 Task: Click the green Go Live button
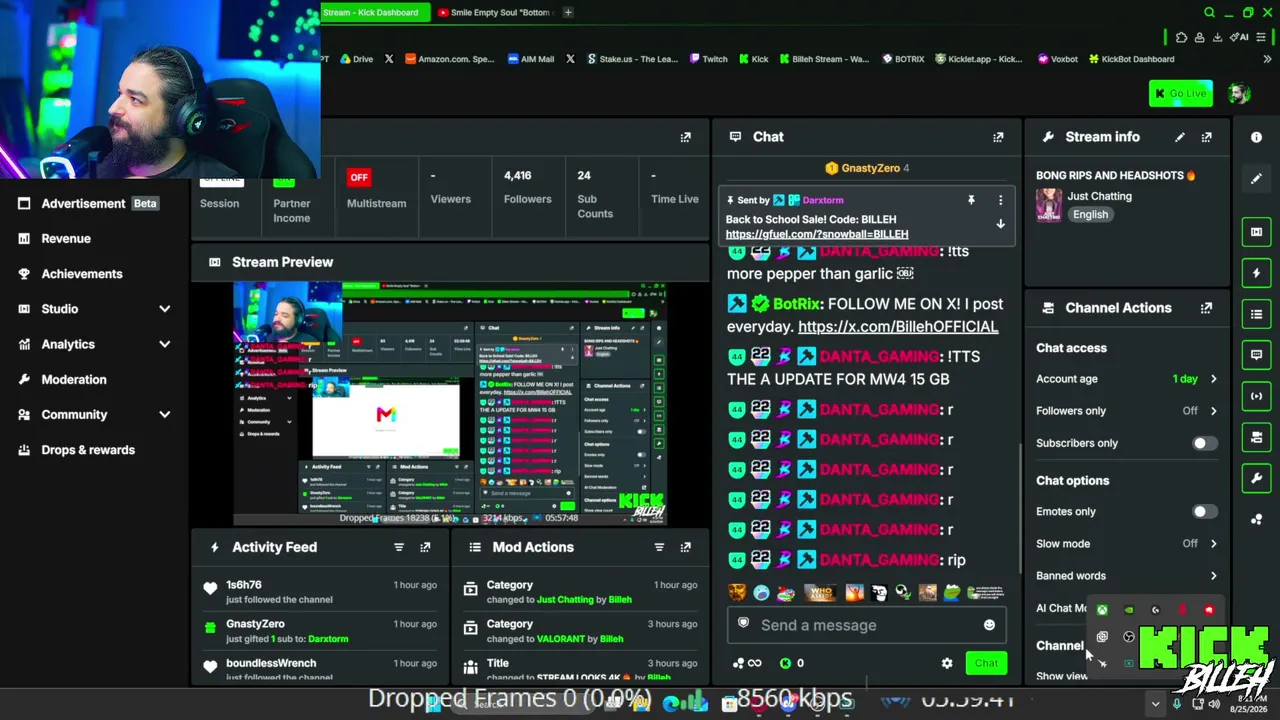click(x=1181, y=94)
